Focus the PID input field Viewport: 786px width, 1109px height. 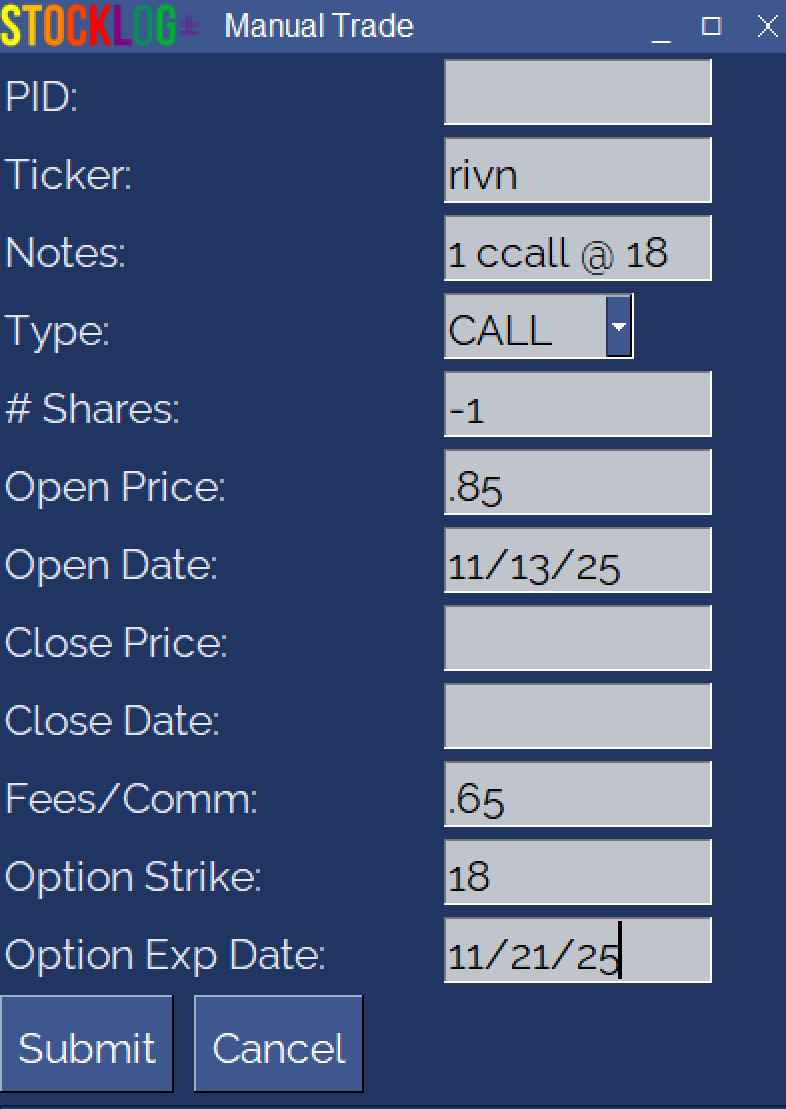pos(577,92)
